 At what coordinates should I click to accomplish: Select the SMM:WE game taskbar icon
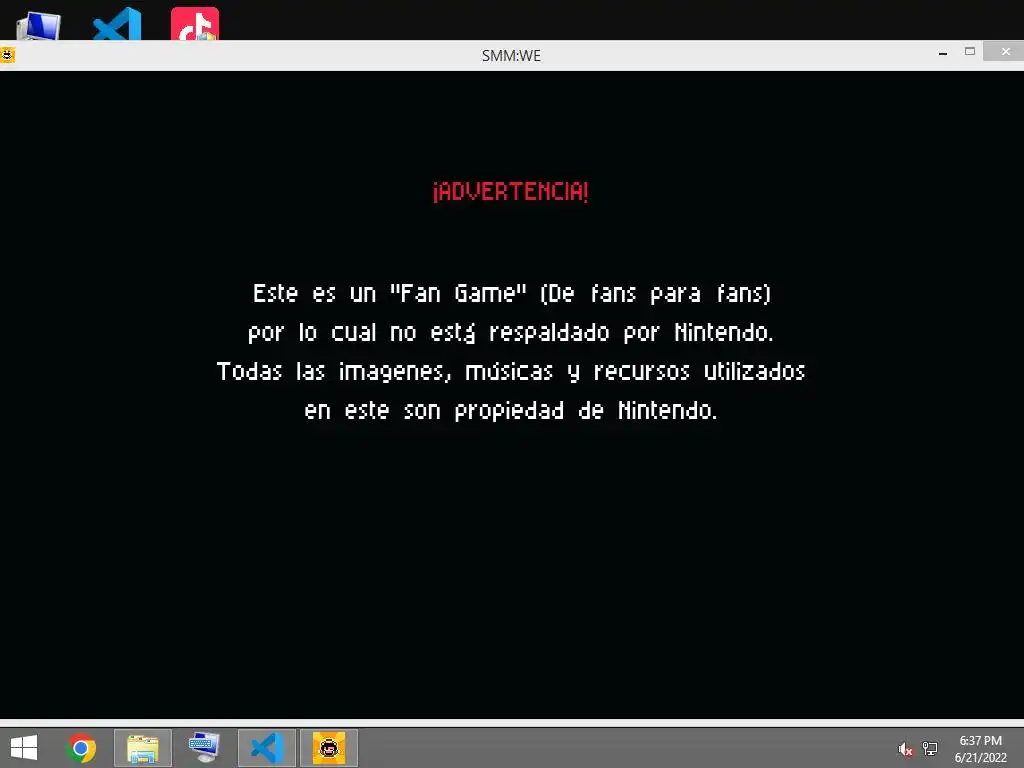point(328,748)
